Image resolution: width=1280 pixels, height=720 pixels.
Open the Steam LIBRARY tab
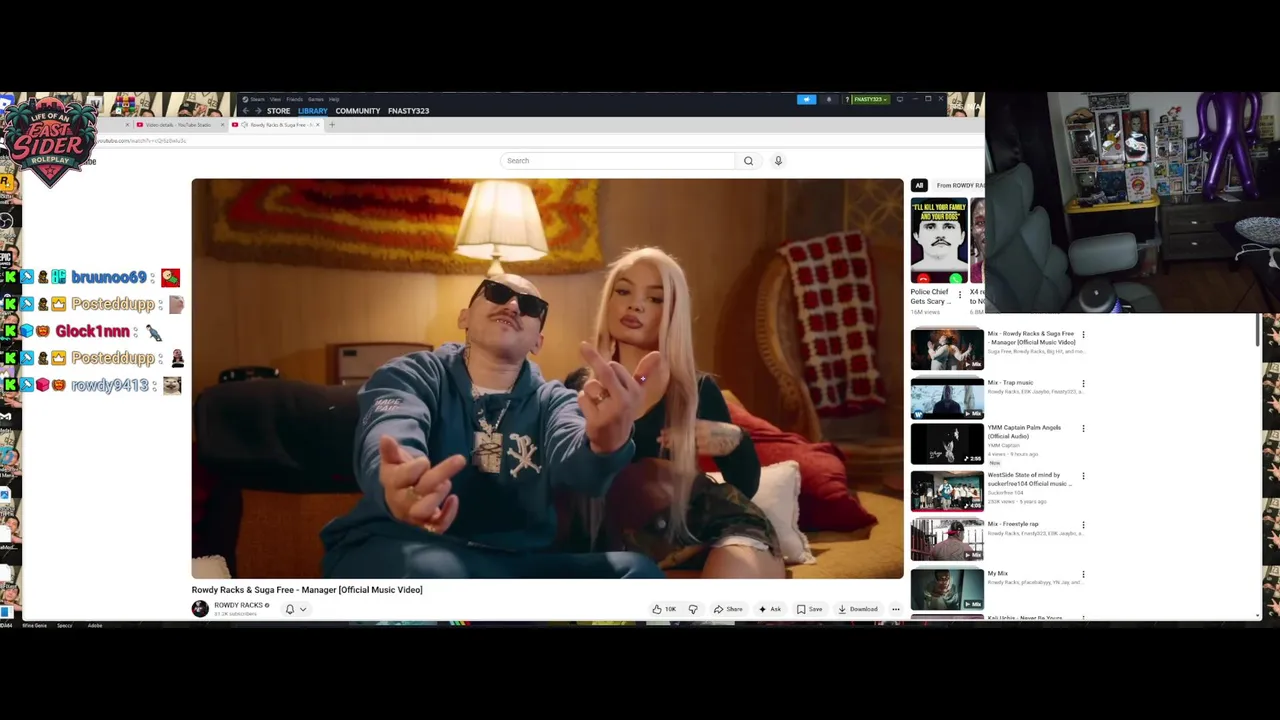tap(312, 111)
